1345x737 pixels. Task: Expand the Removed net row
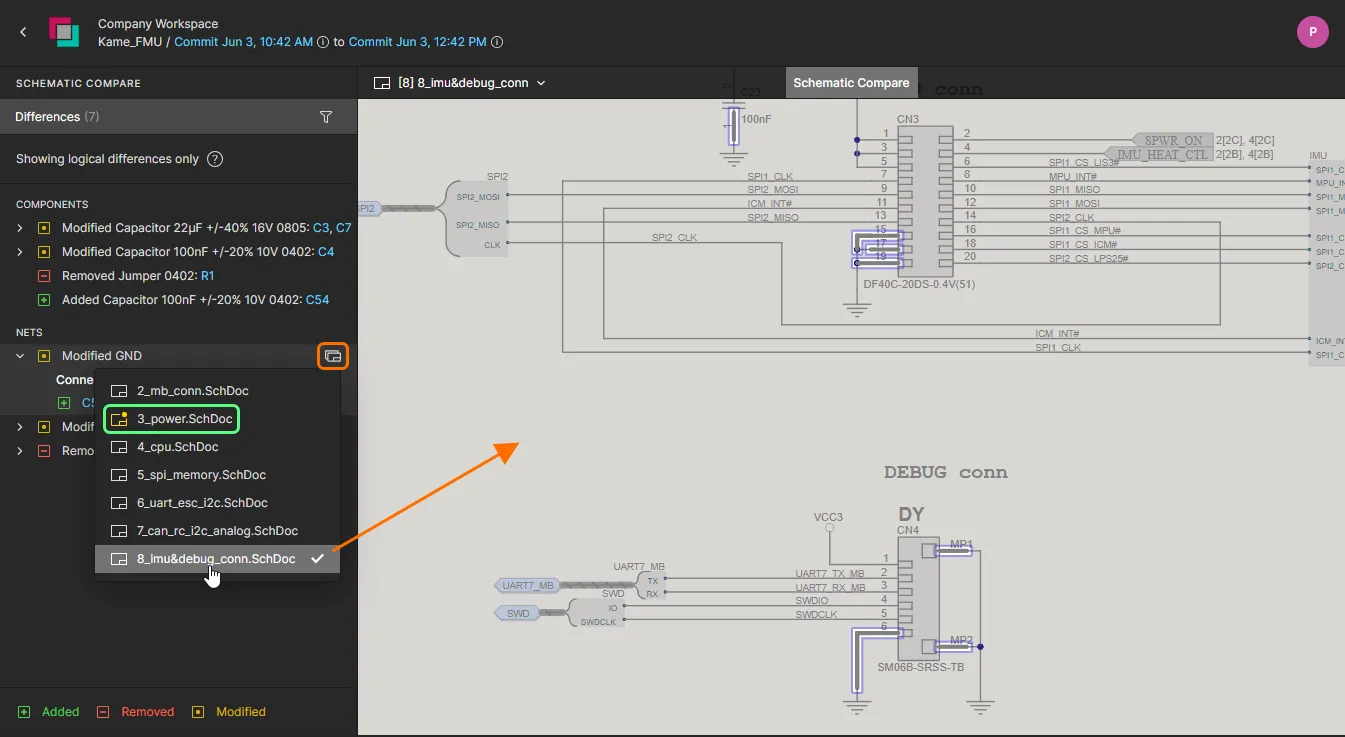[x=20, y=451]
